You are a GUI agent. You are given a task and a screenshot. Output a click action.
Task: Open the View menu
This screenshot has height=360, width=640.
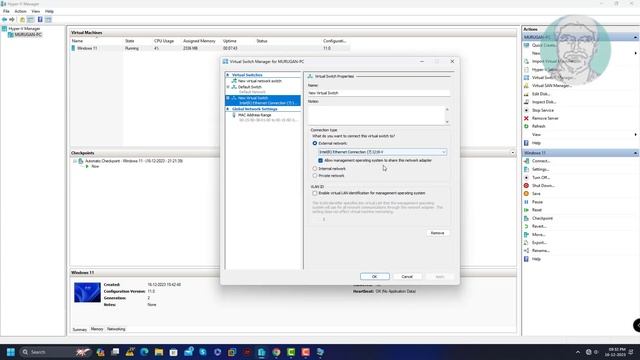coord(36,11)
